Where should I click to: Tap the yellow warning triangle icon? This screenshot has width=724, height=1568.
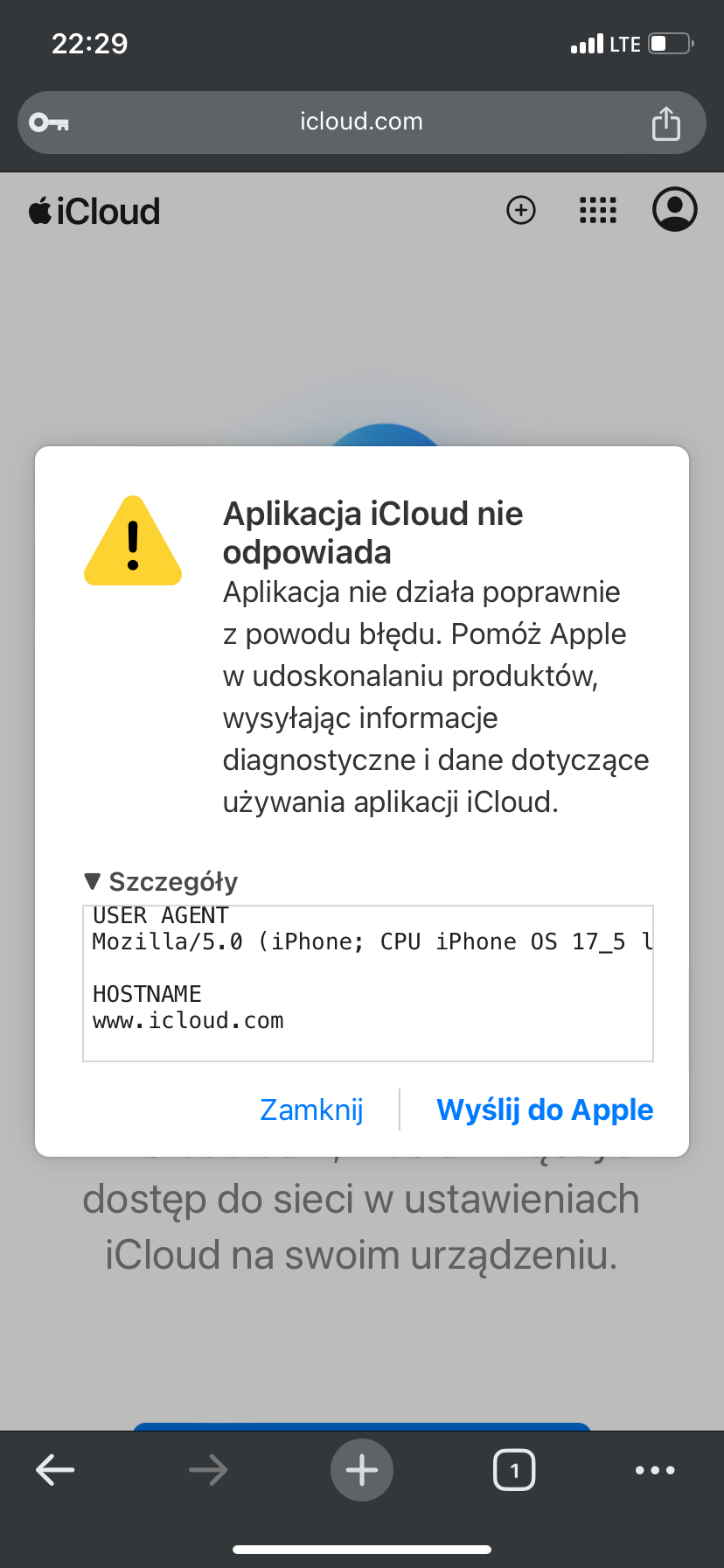(133, 541)
